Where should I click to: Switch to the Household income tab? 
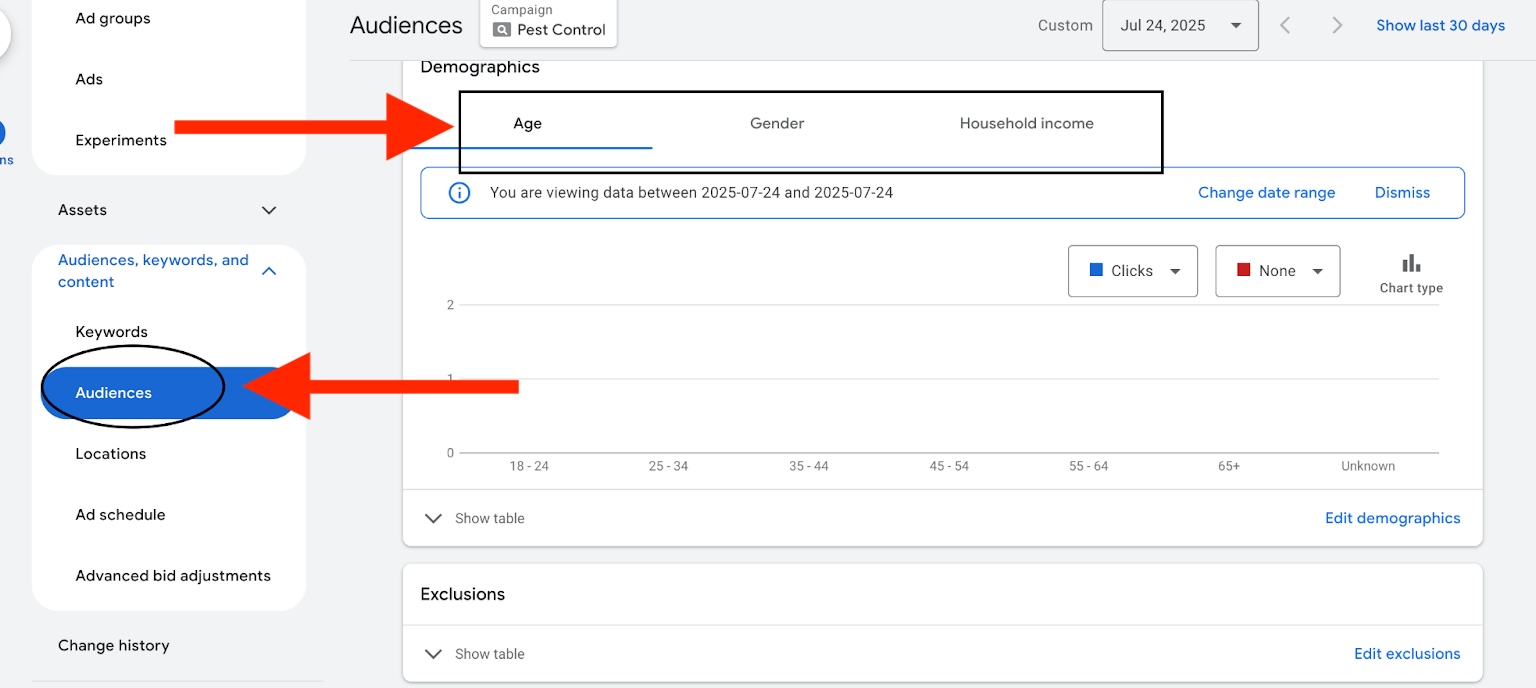pos(1026,124)
